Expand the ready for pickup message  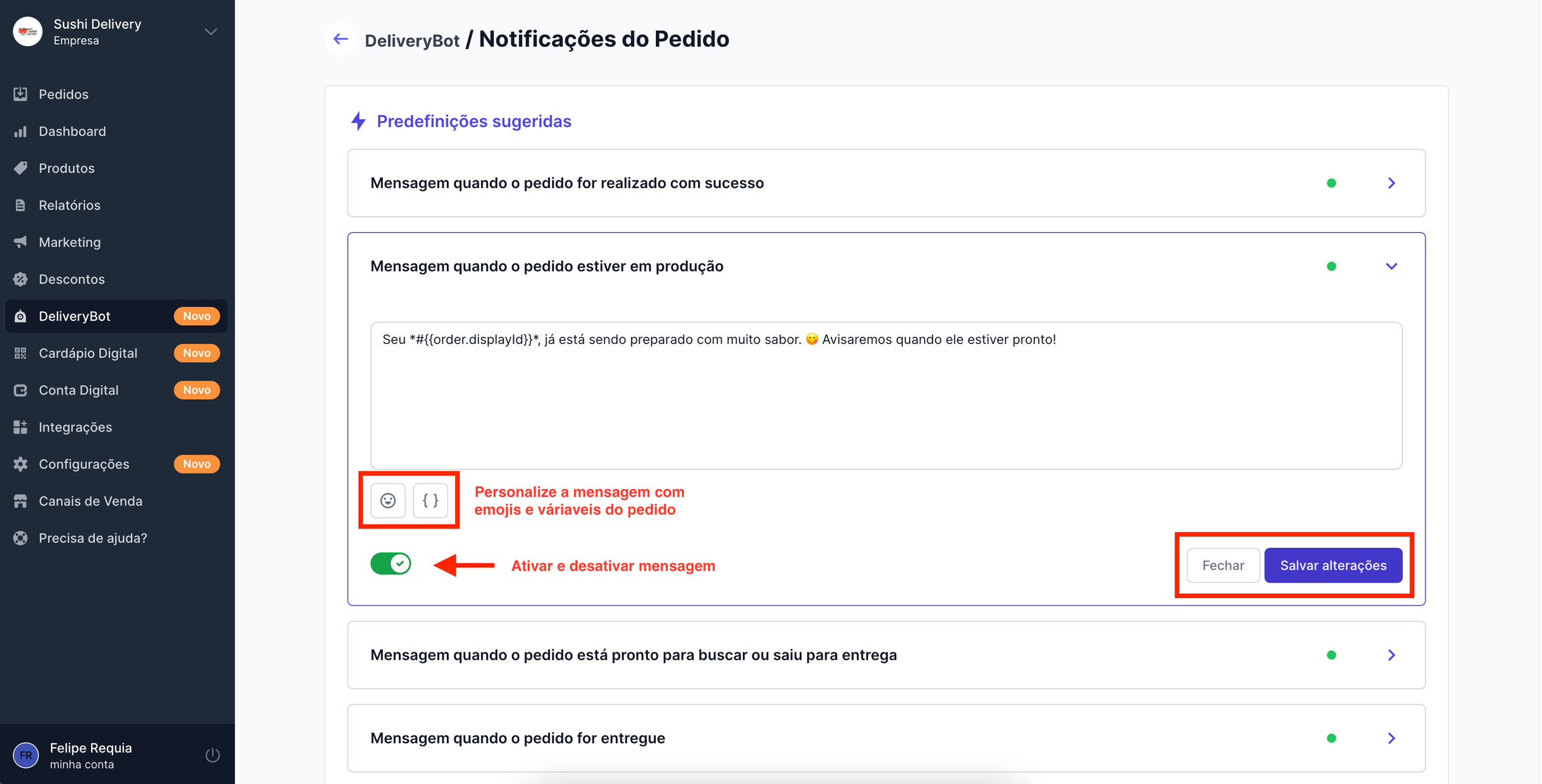tap(1391, 655)
